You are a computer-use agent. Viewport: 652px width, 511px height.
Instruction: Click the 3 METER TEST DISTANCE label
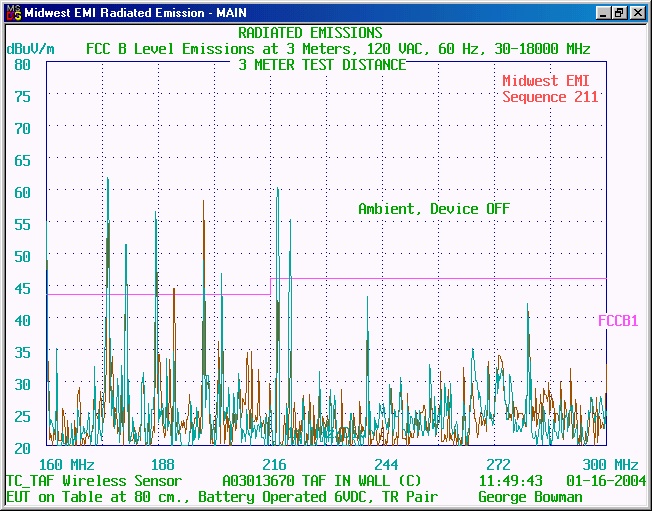pyautogui.click(x=322, y=65)
